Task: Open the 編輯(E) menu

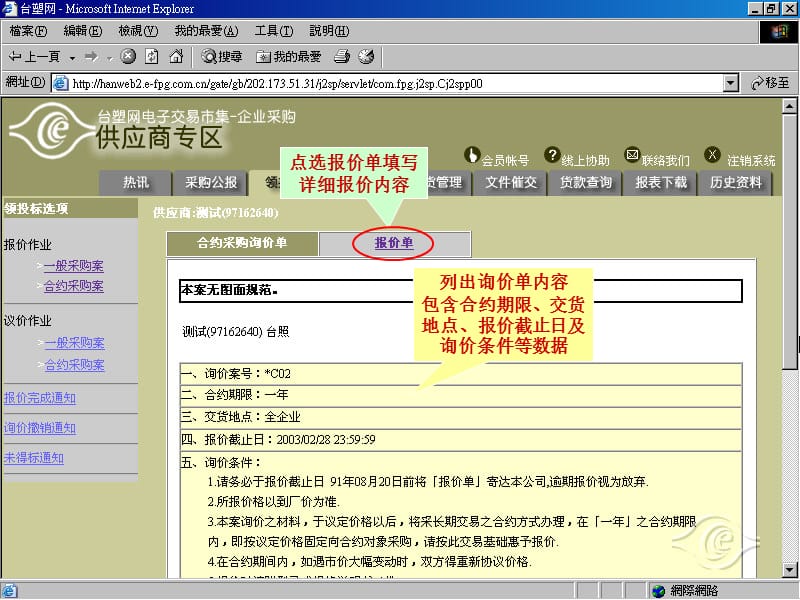Action: coord(83,31)
